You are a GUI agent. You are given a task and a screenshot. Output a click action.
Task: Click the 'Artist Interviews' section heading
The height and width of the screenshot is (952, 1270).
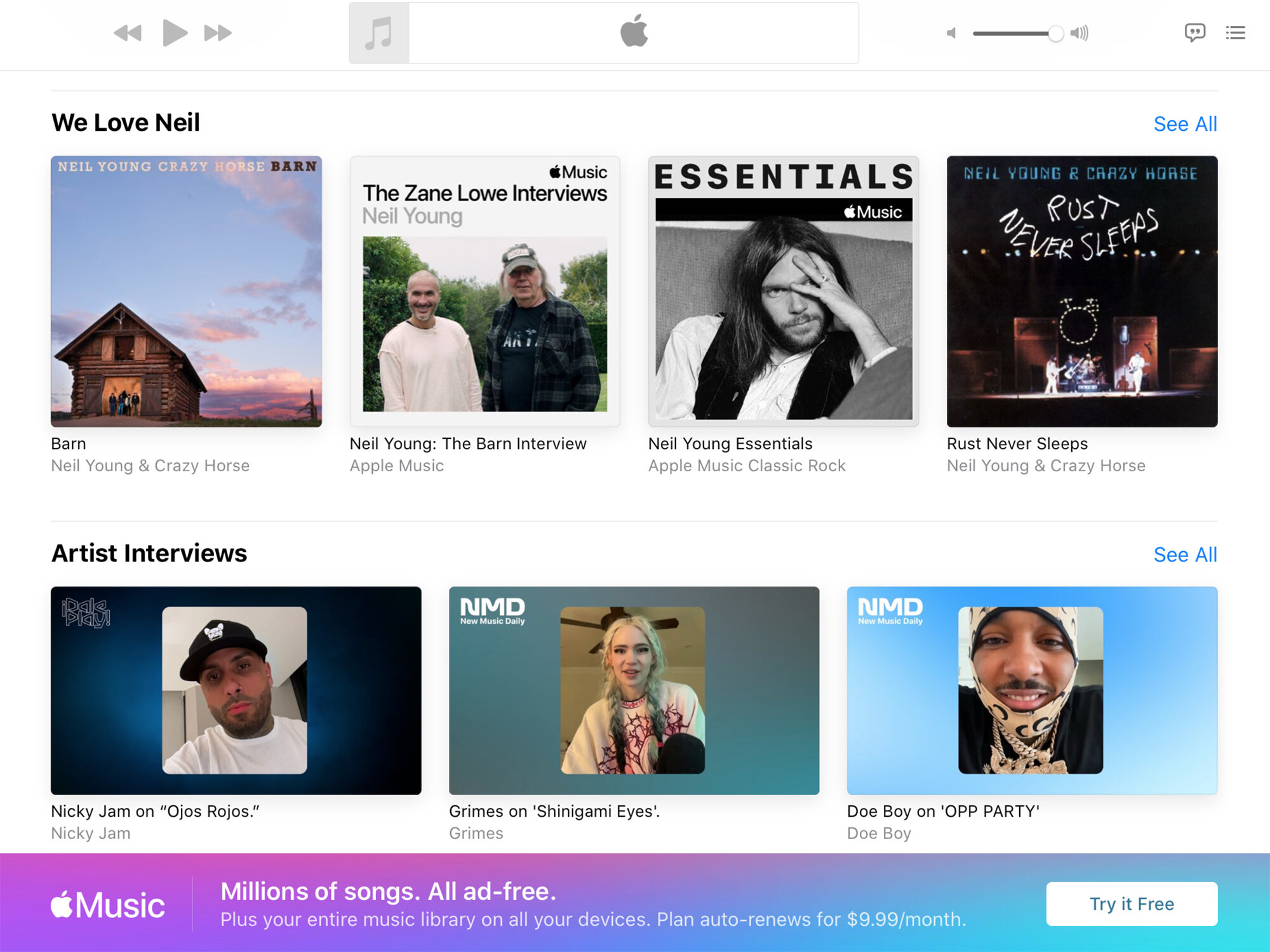[149, 553]
